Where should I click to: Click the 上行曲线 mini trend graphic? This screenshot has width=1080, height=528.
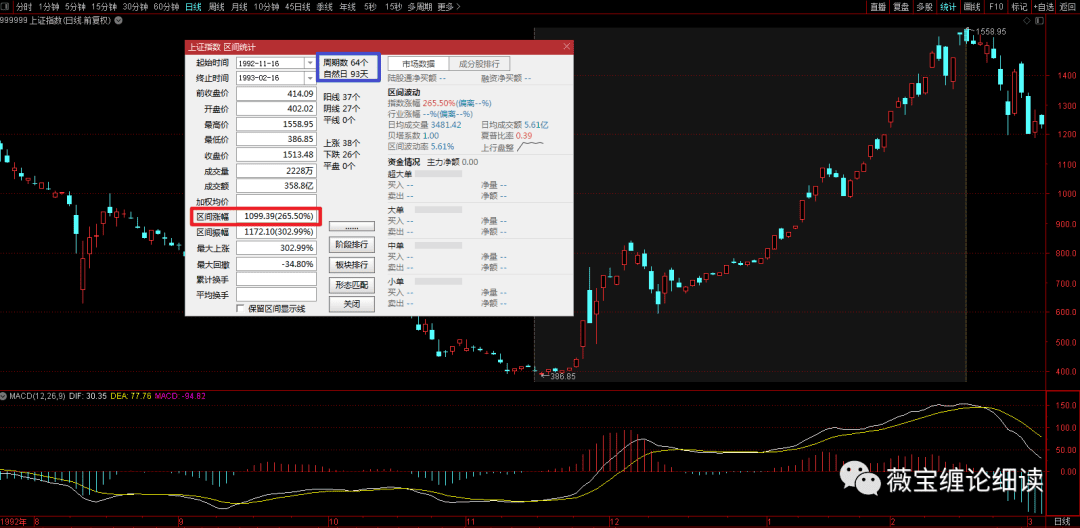click(x=530, y=146)
